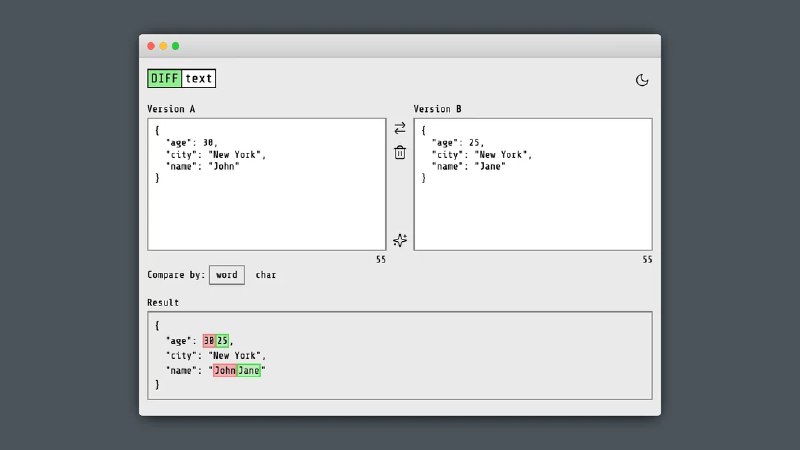Swap Version A and Version B texts
The width and height of the screenshot is (800, 450).
point(399,128)
